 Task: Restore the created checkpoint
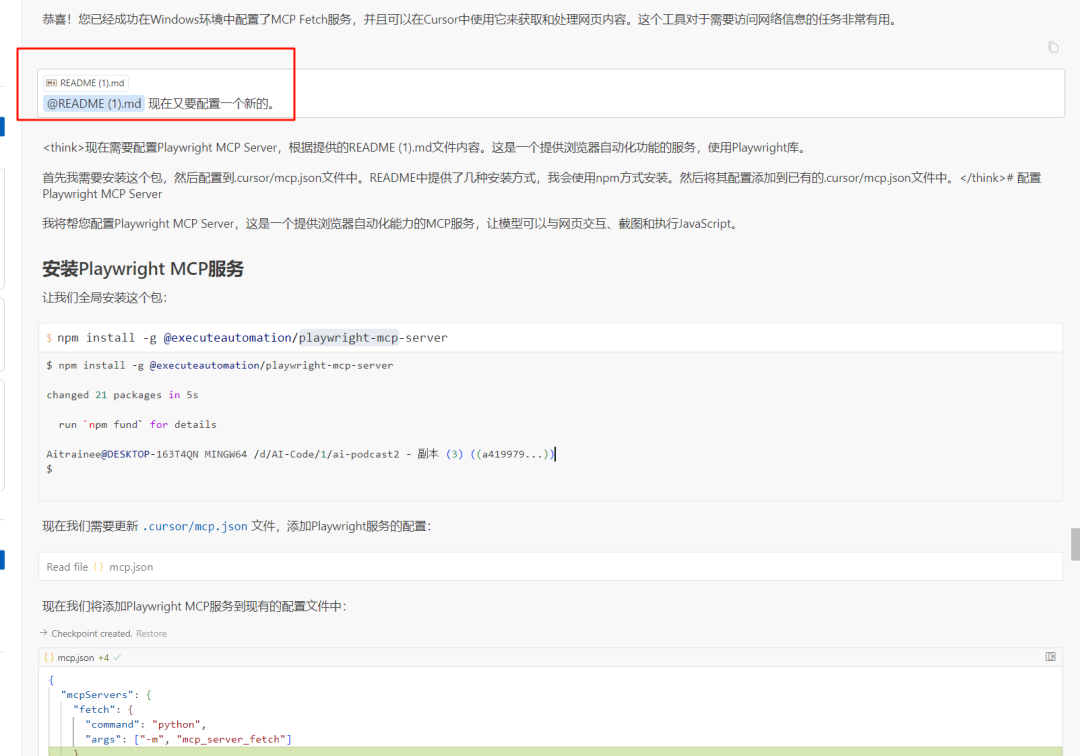click(x=151, y=633)
